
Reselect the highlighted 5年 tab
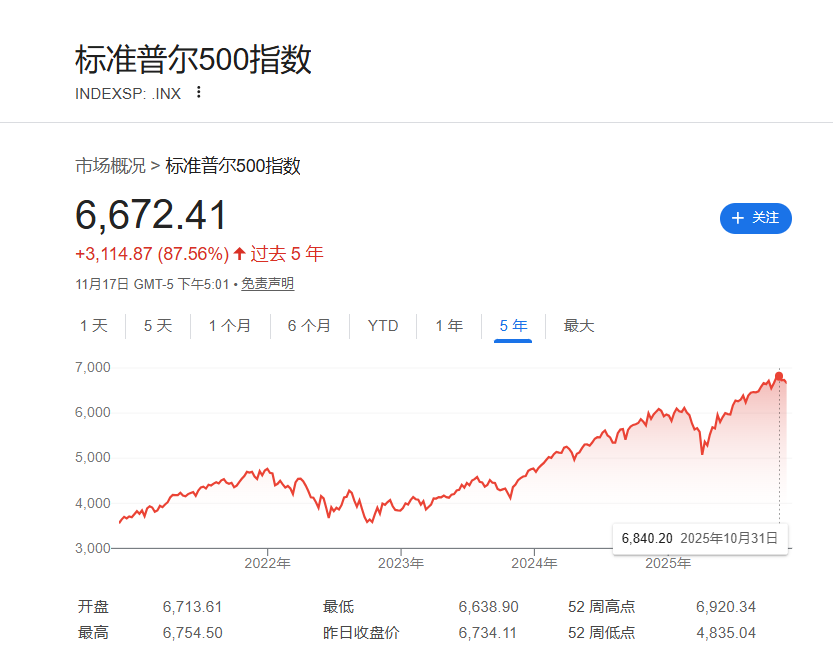click(512, 325)
